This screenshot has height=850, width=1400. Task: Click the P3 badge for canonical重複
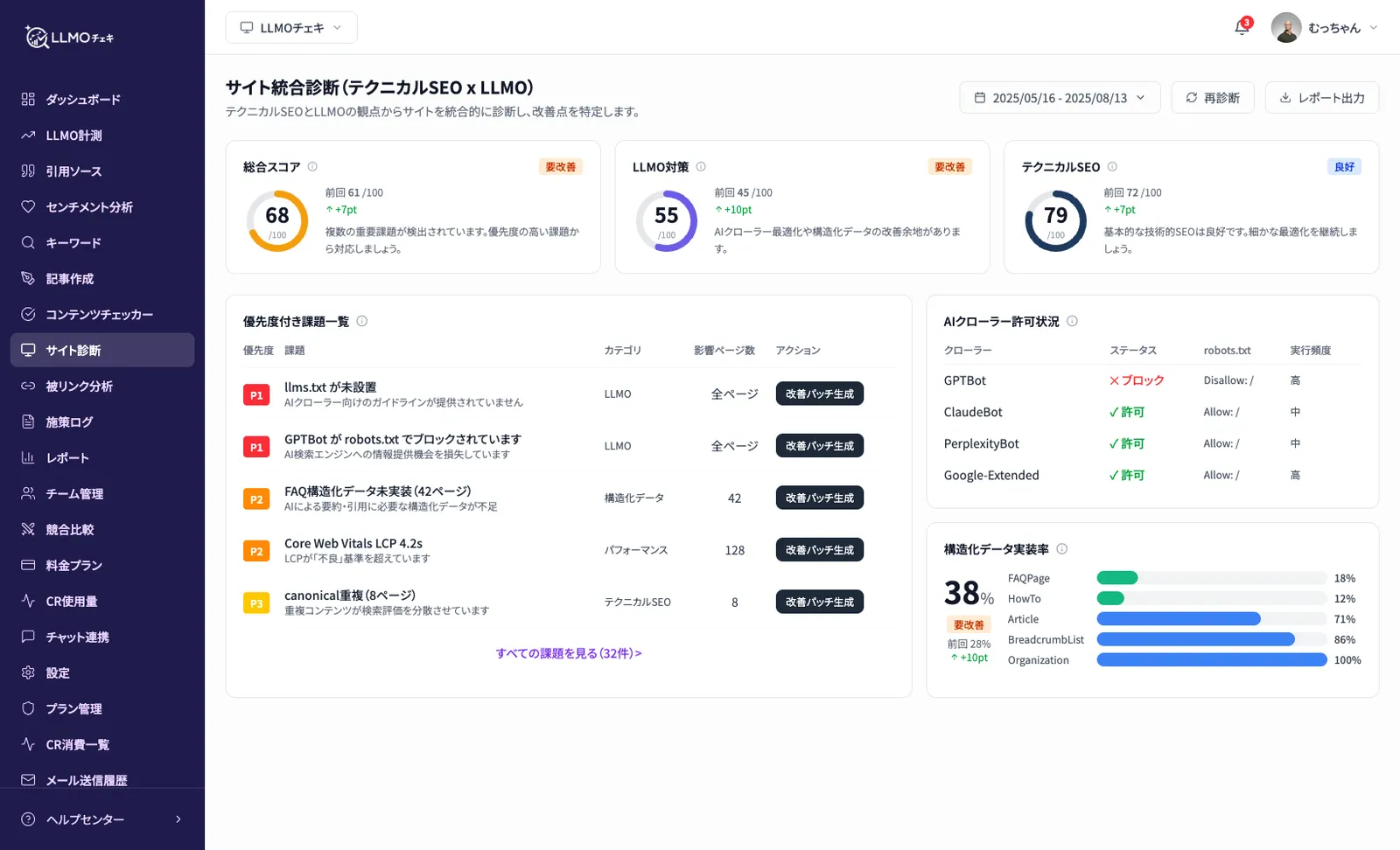point(256,603)
